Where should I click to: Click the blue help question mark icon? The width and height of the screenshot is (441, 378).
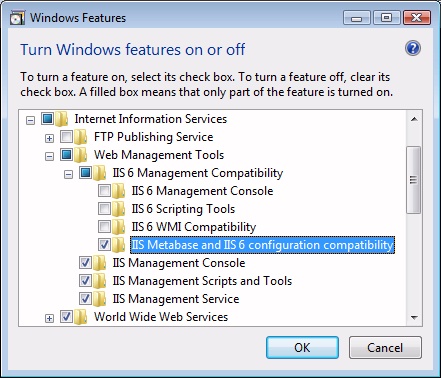(x=413, y=48)
